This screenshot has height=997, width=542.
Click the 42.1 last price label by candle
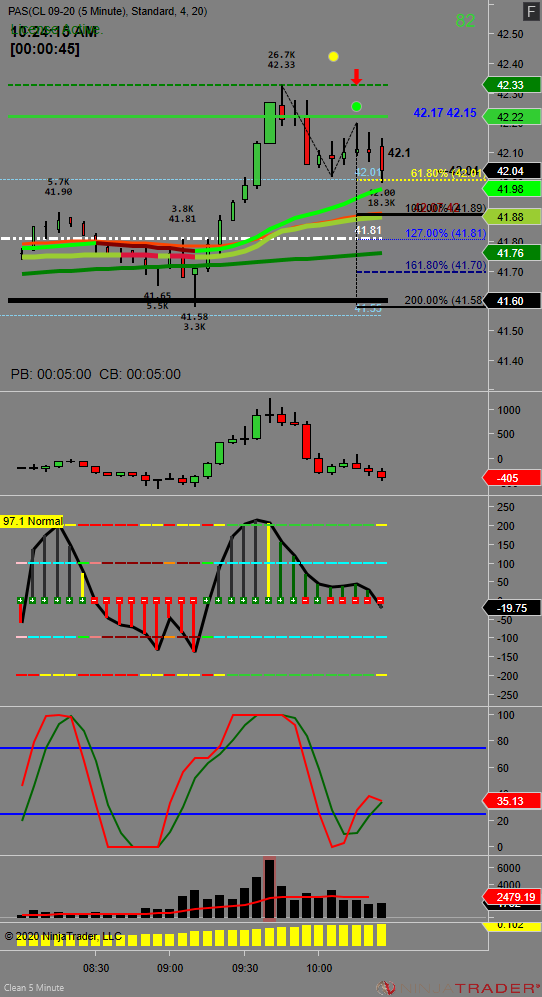point(399,153)
